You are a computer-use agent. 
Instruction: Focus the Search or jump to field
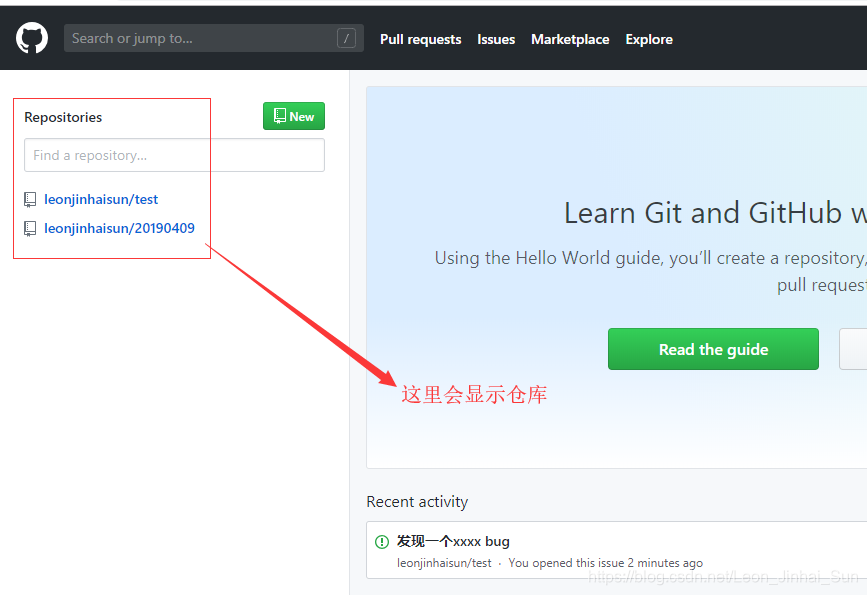pyautogui.click(x=213, y=38)
